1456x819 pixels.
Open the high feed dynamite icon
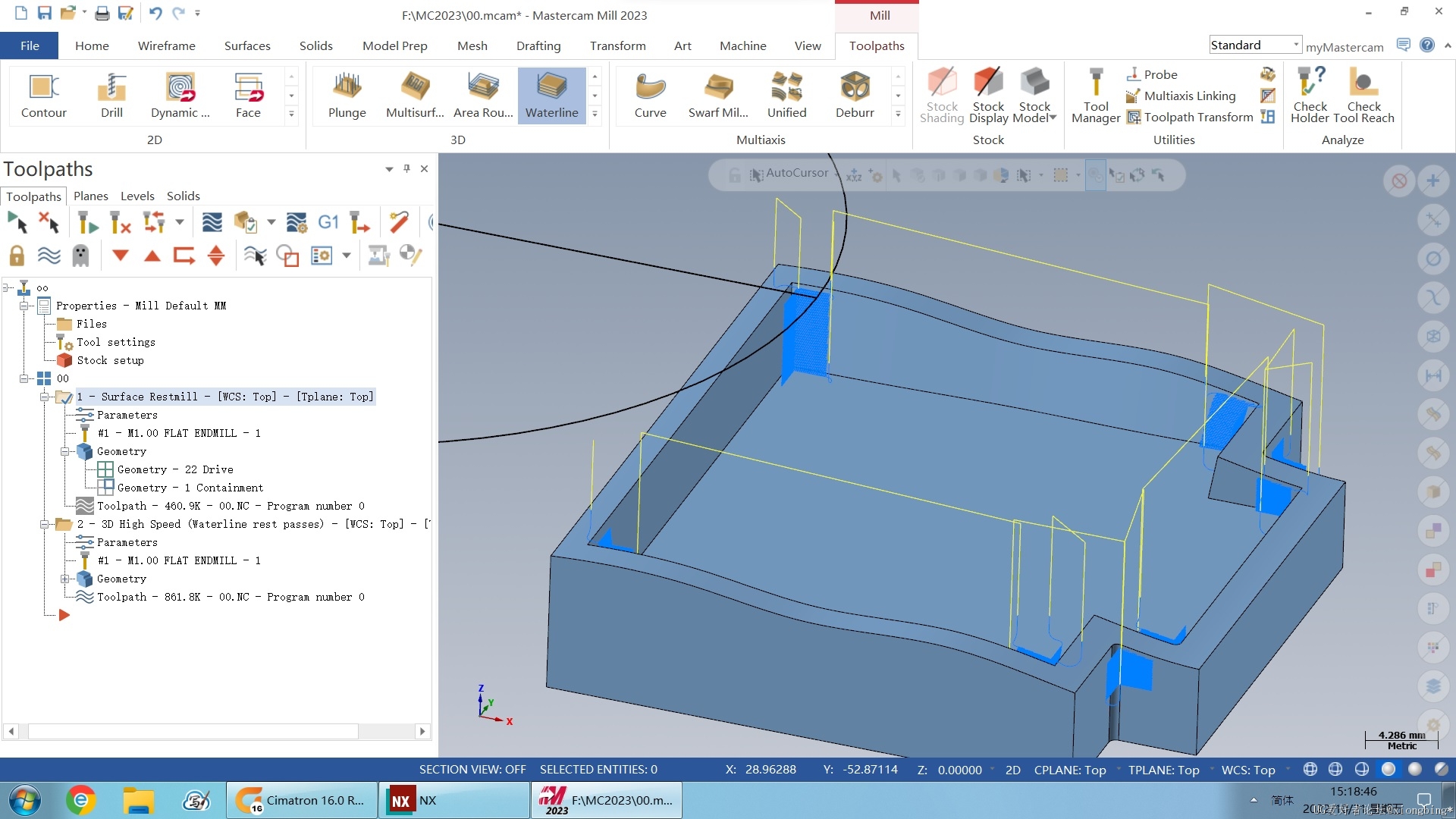pyautogui.click(x=400, y=222)
